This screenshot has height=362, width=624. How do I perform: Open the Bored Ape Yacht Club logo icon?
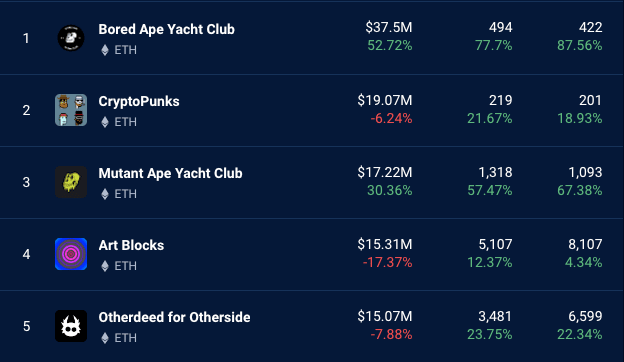click(x=71, y=38)
